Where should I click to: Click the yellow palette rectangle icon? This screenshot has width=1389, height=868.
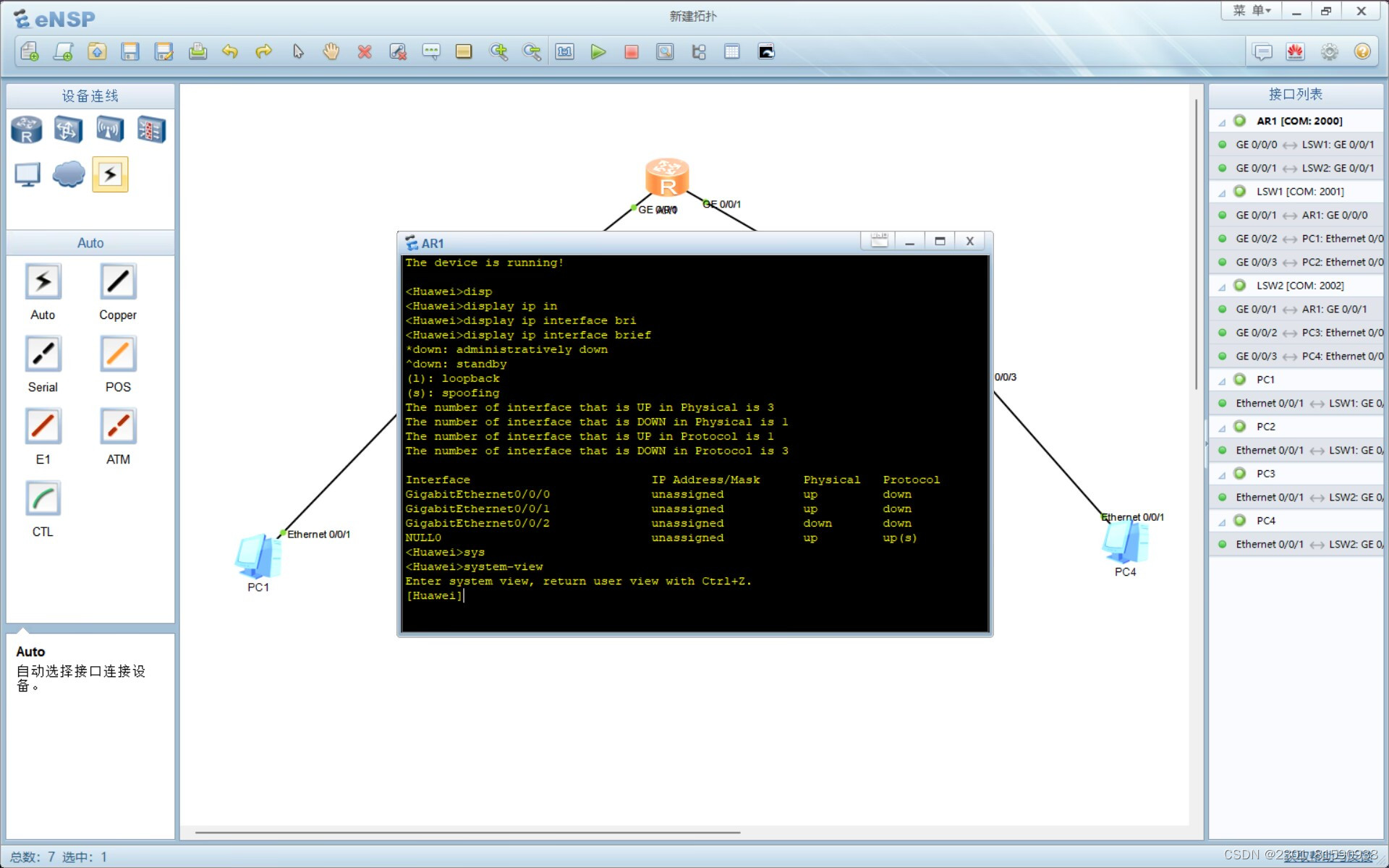tap(464, 51)
